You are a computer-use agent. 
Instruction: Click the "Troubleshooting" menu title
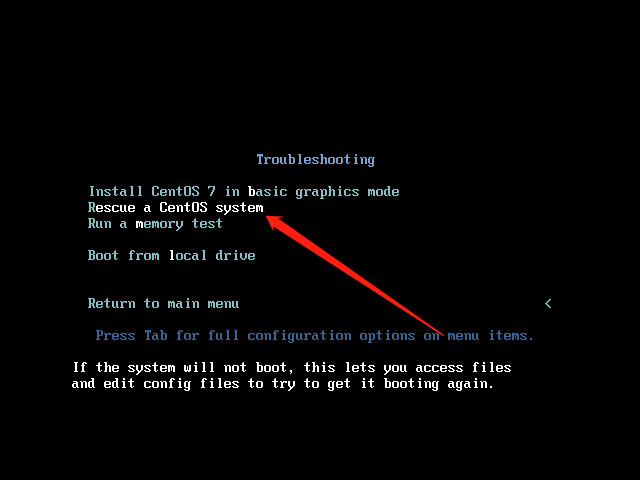pyautogui.click(x=316, y=160)
